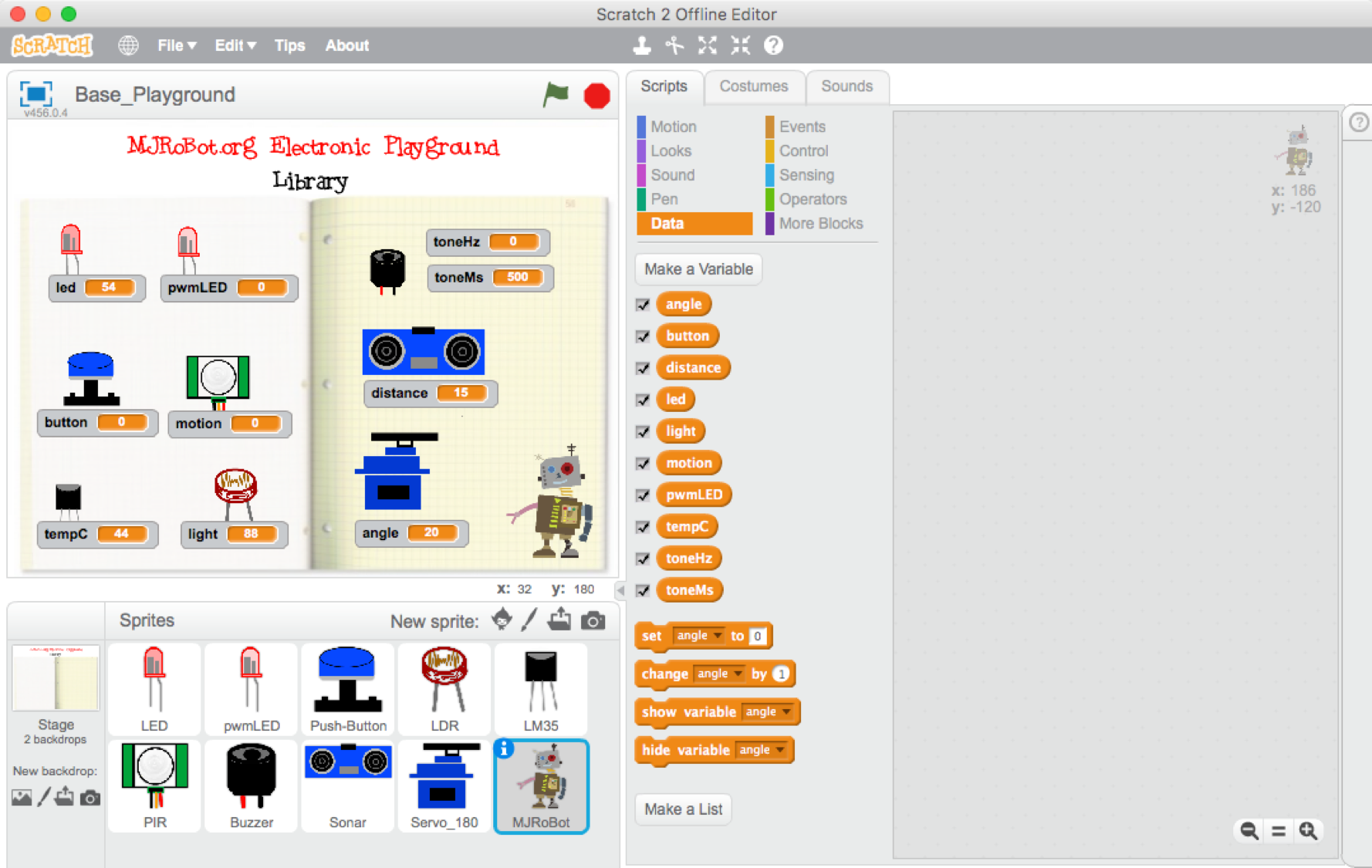Click the green flag to run the project
1372x868 pixels.
555,94
